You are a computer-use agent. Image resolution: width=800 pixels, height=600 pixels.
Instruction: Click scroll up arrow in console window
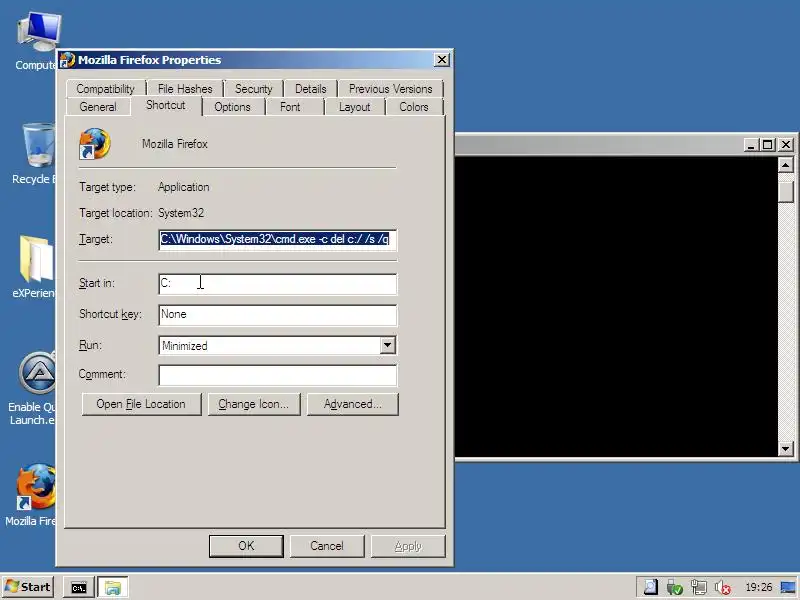[x=786, y=165]
